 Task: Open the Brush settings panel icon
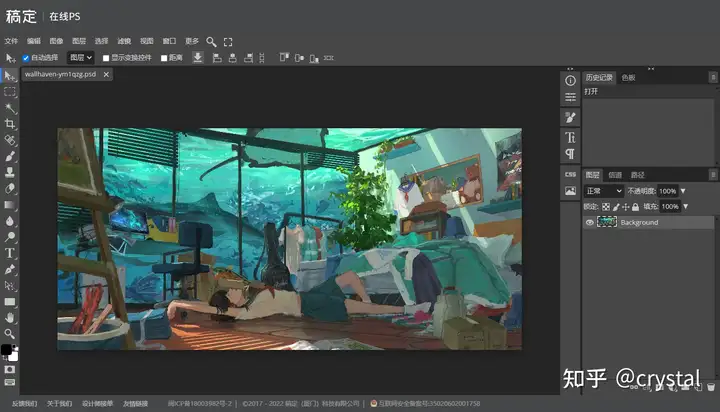click(570, 118)
